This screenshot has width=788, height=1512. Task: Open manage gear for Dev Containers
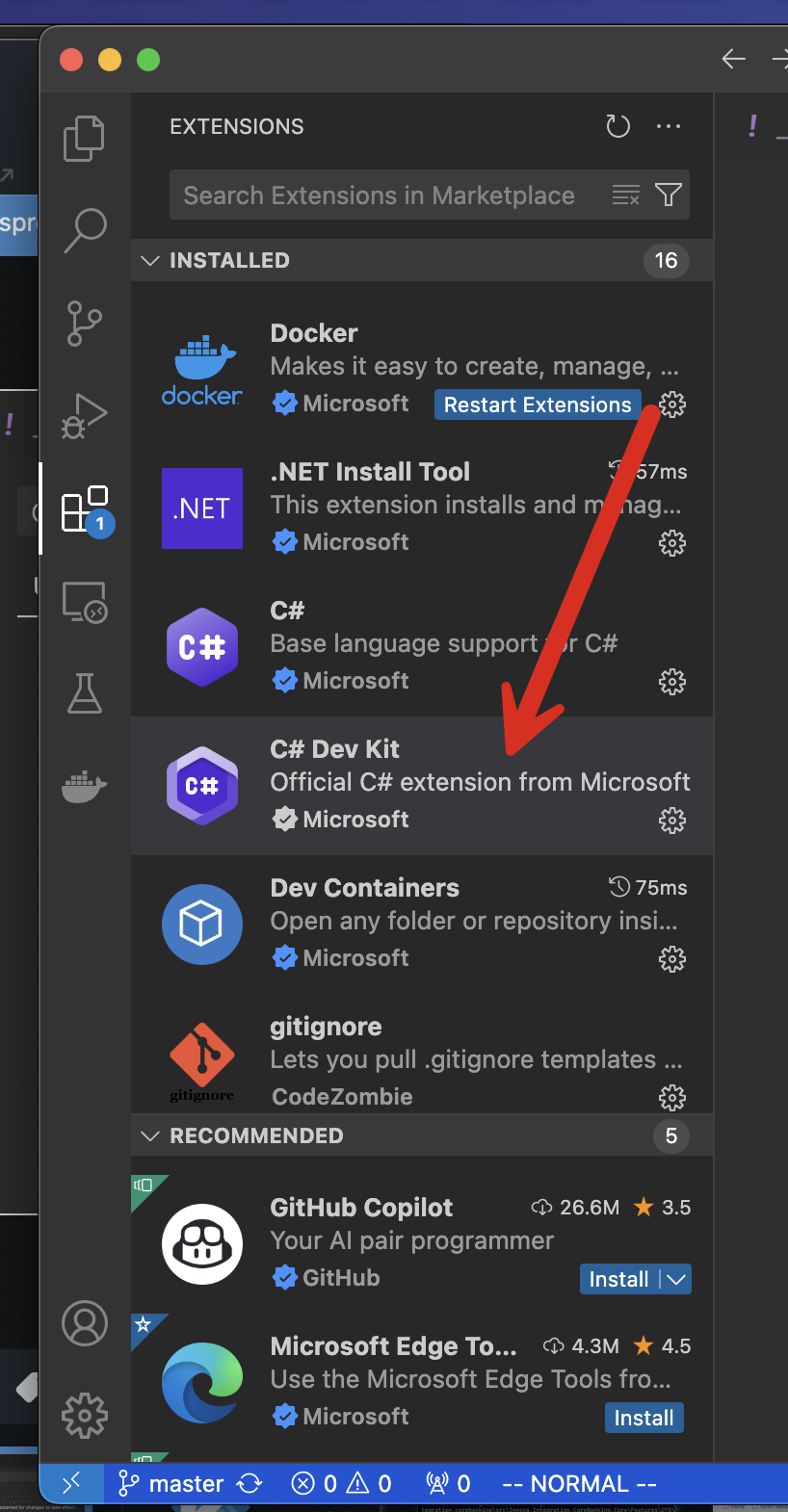[671, 959]
